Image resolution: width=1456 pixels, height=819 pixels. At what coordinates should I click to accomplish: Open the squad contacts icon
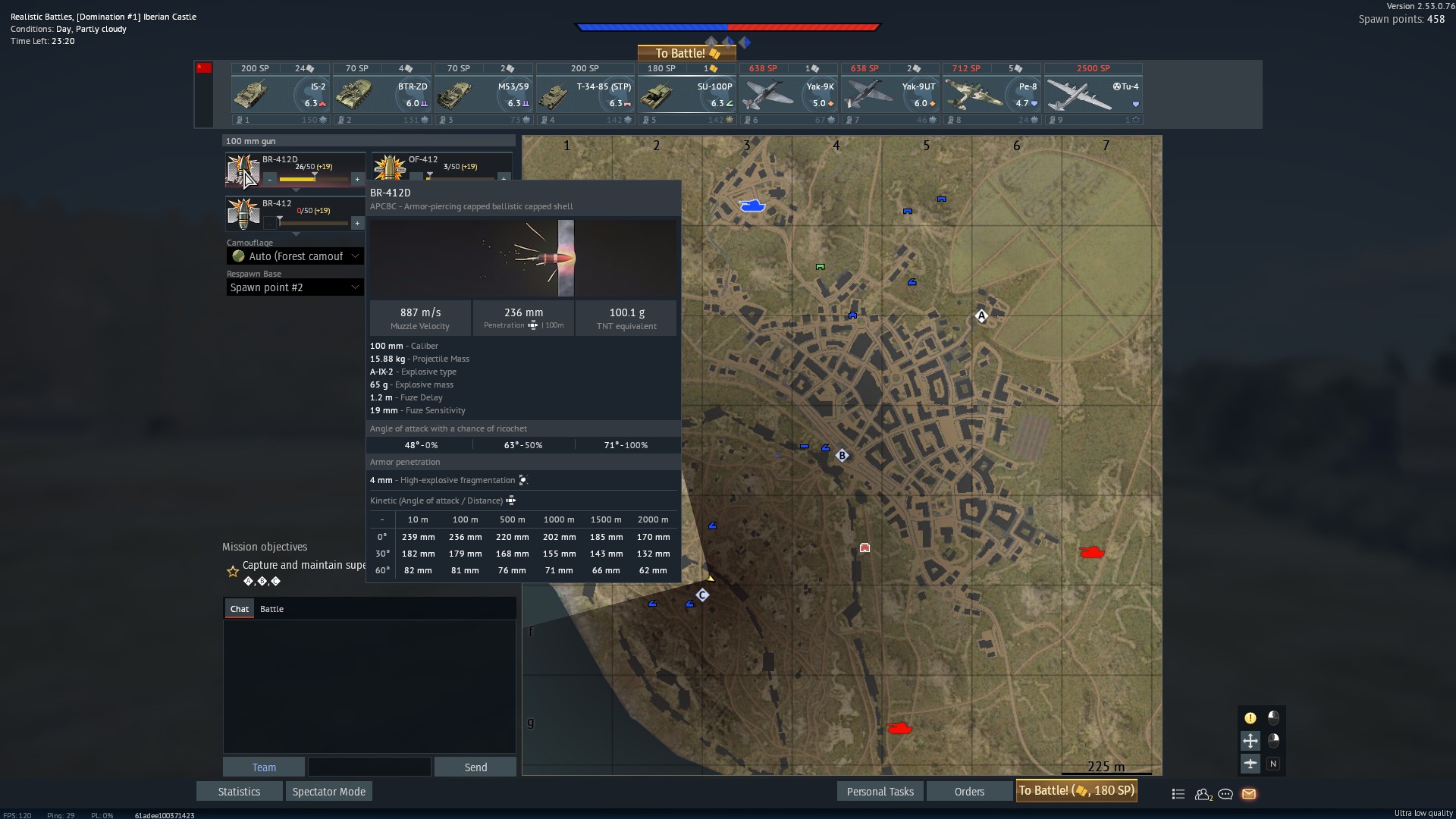[x=1203, y=794]
